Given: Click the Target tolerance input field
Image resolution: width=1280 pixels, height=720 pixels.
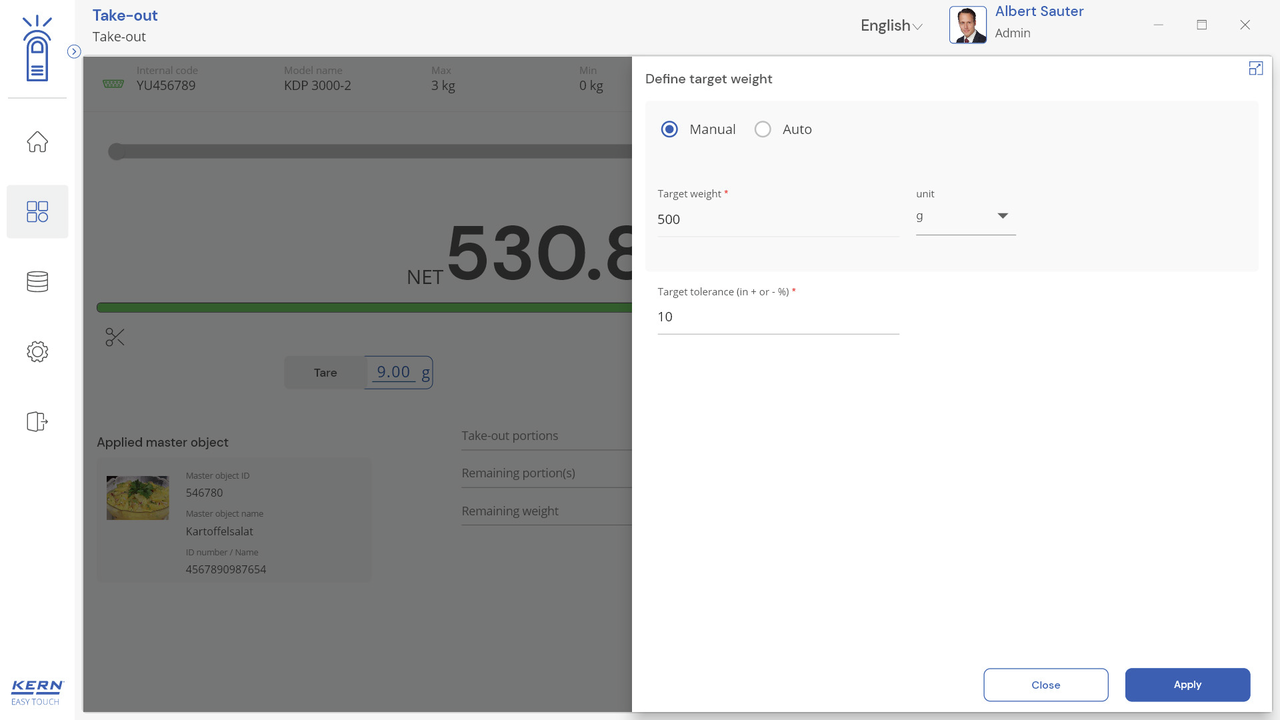Looking at the screenshot, I should (x=778, y=317).
